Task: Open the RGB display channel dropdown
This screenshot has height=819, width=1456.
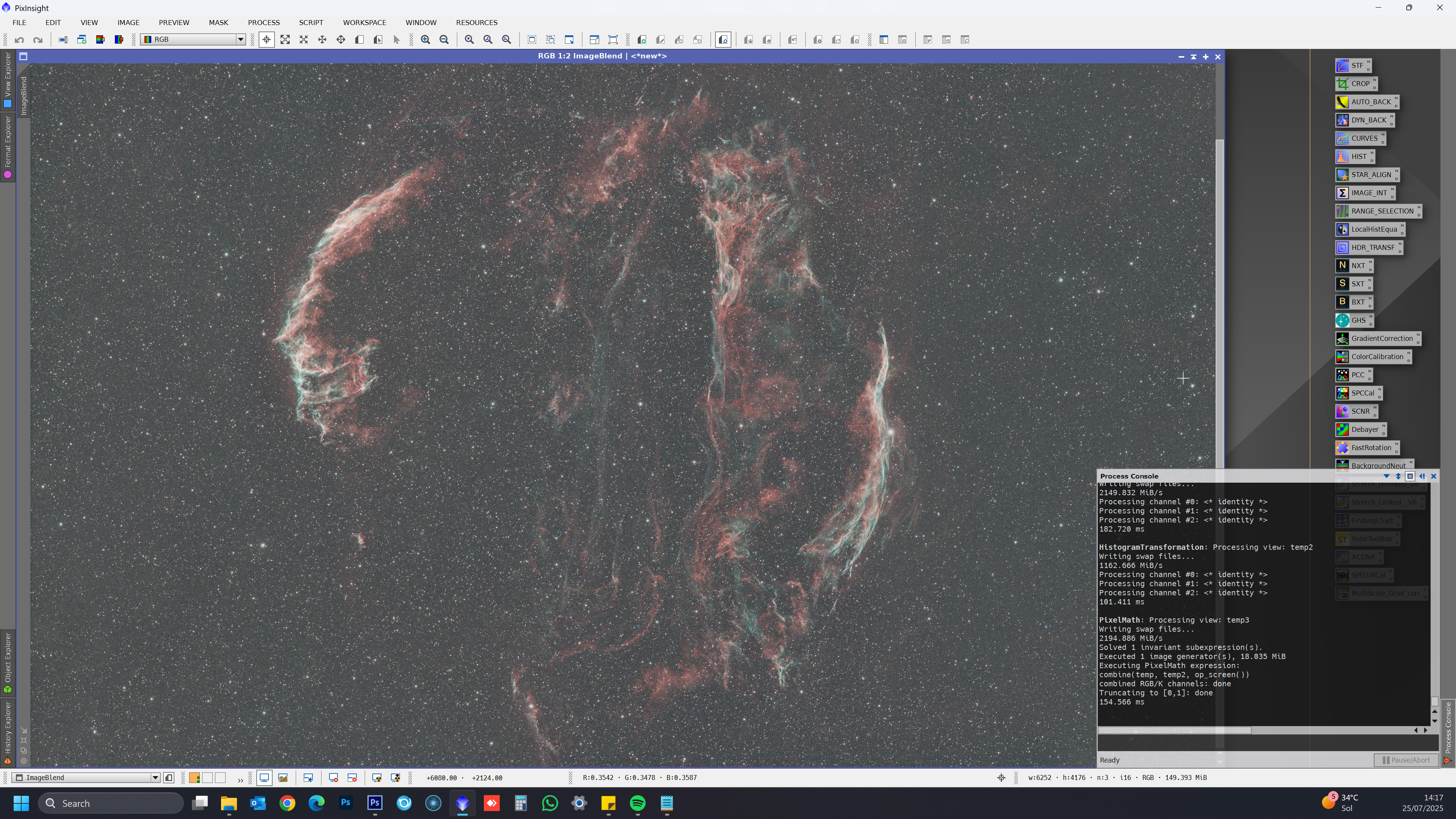Action: [x=240, y=39]
